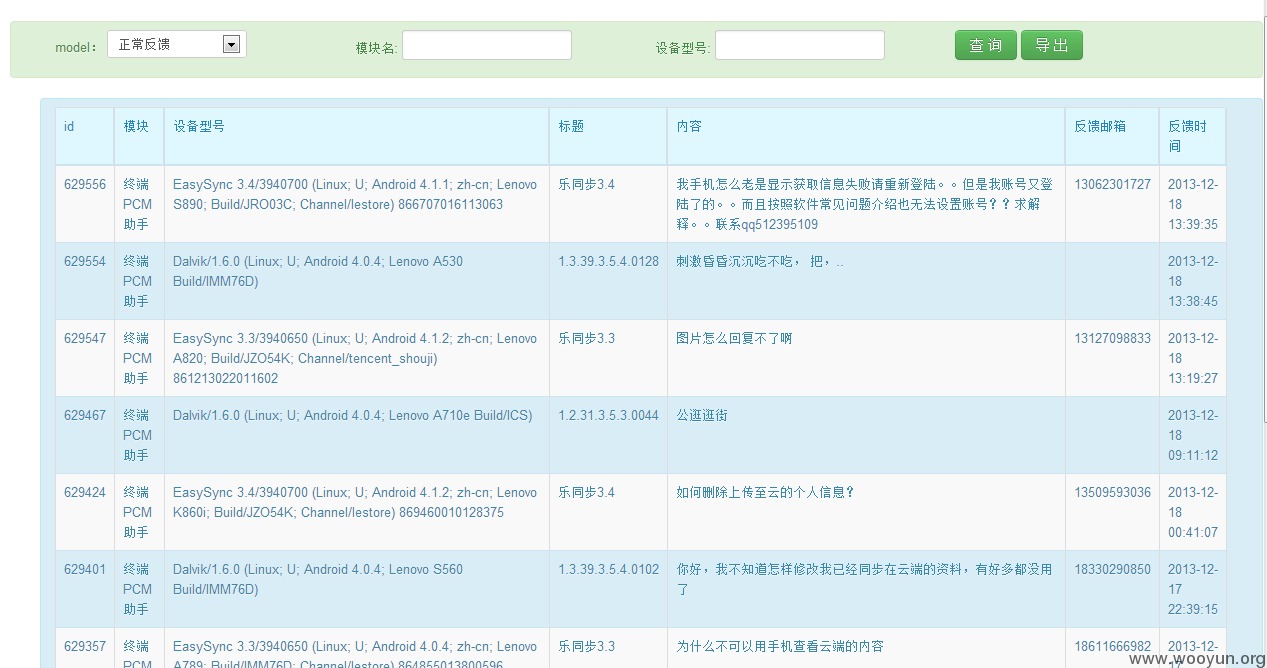This screenshot has width=1267, height=668.
Task: Click feedback email 18330290850
Action: (1113, 570)
